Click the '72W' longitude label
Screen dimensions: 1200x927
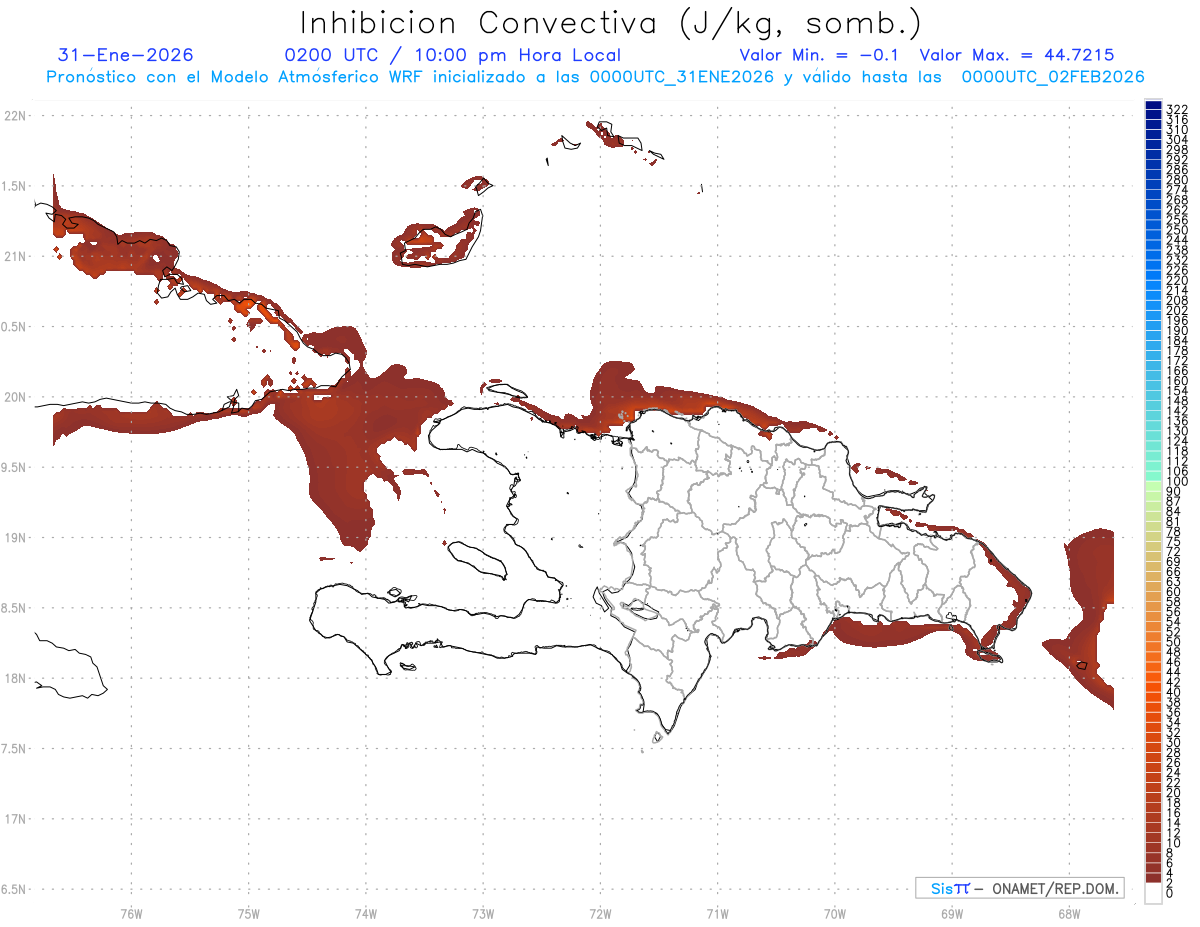601,913
